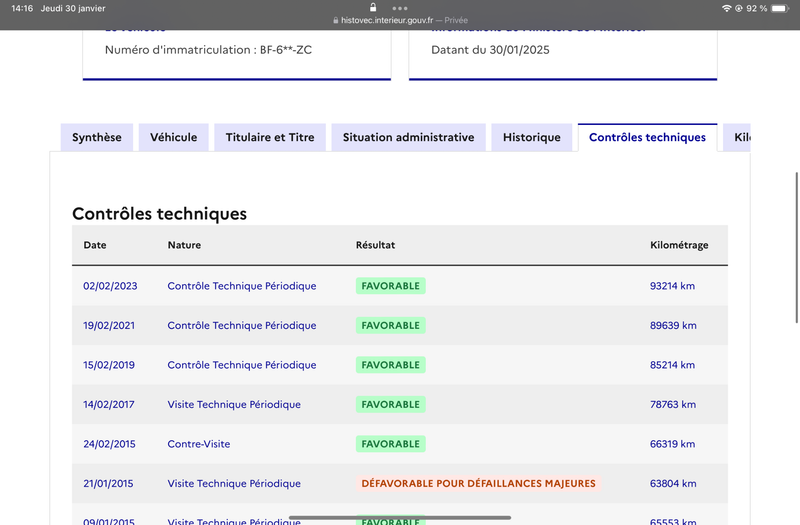Open the partially visible Kilométrage tab
800x525 pixels.
[736, 137]
